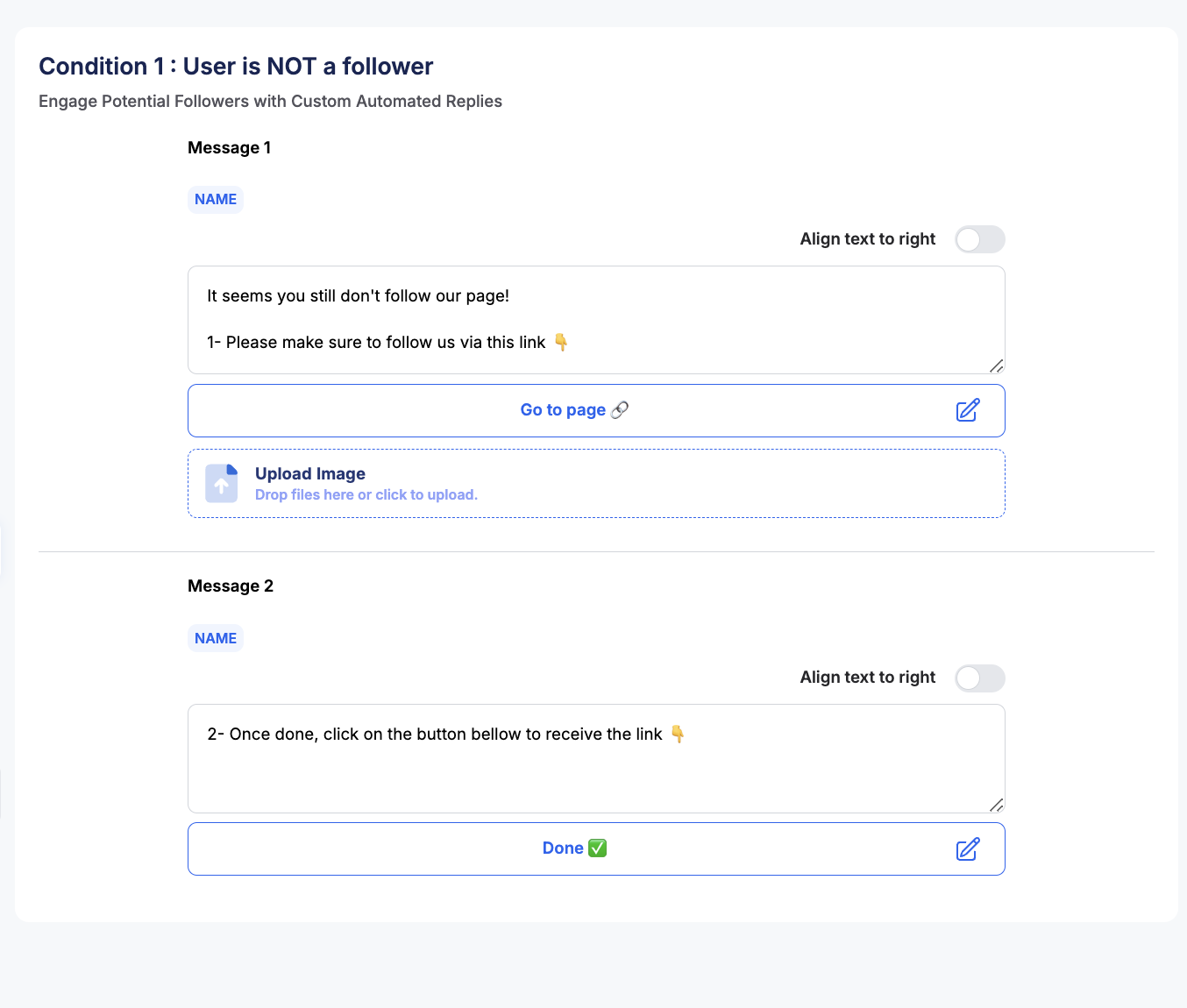Click the green checkmark emoji beside Done
This screenshot has height=1008, width=1187.
point(598,848)
